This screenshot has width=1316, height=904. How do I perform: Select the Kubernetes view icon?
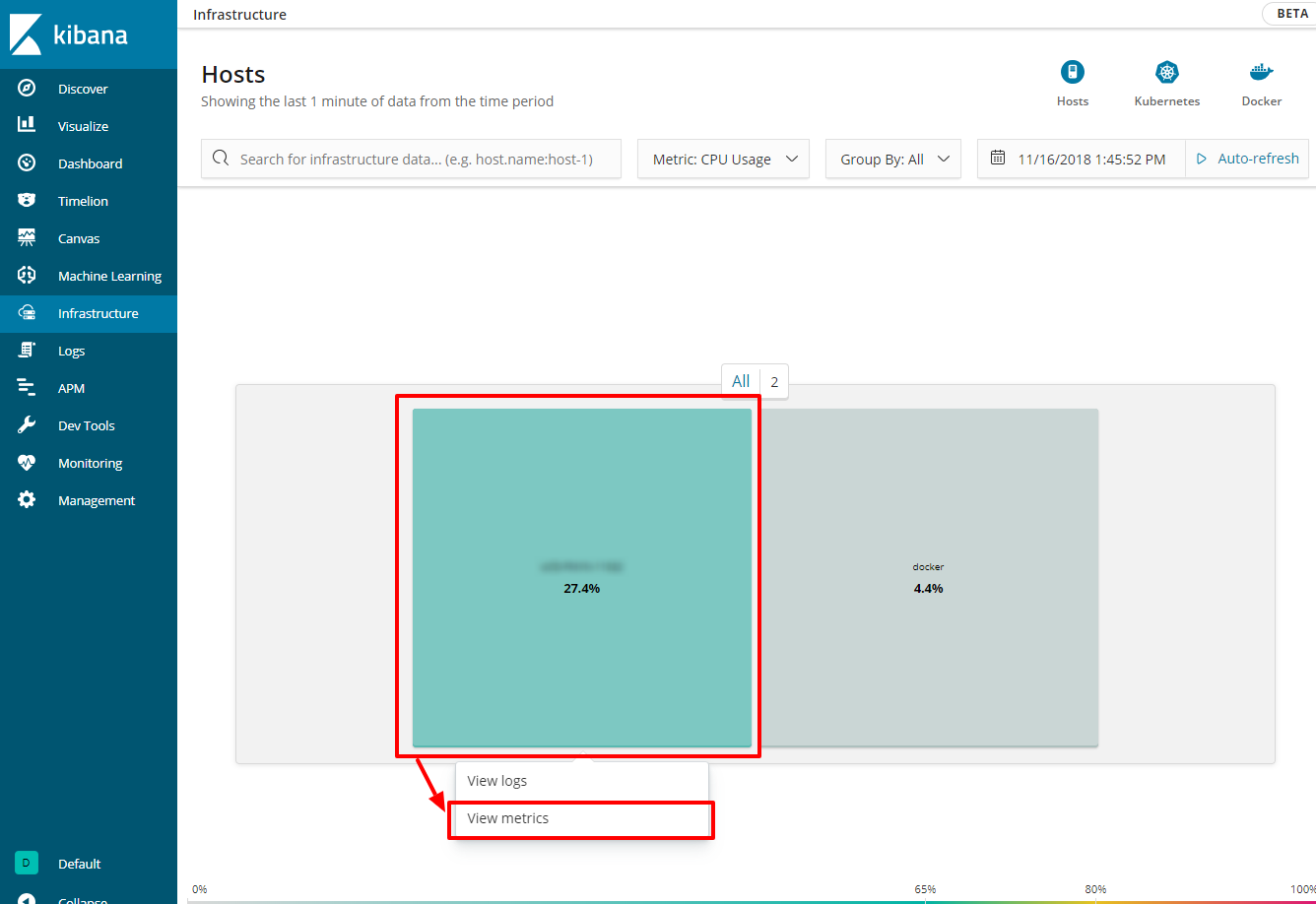[1167, 72]
